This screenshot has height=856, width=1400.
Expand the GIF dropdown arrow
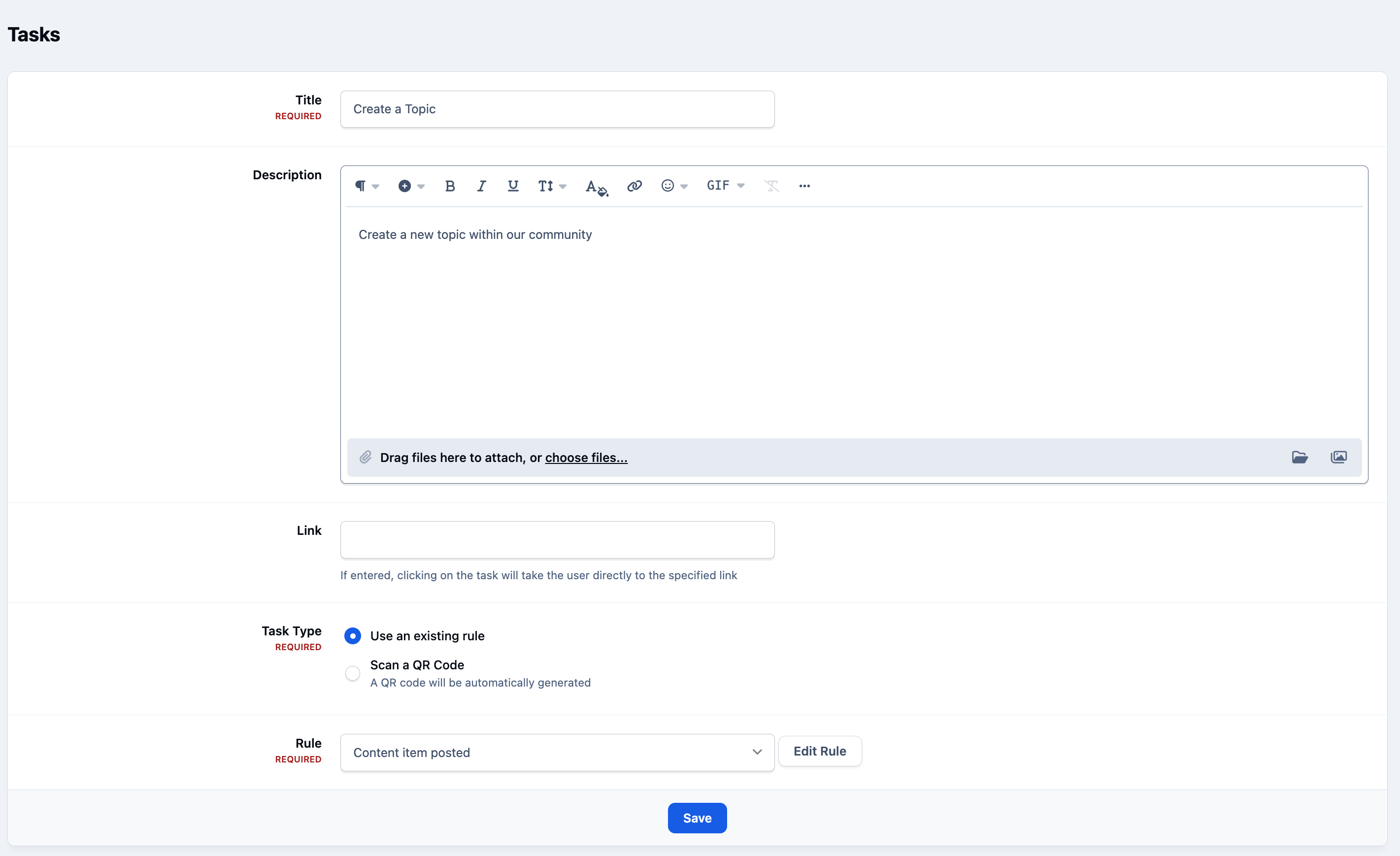point(741,186)
